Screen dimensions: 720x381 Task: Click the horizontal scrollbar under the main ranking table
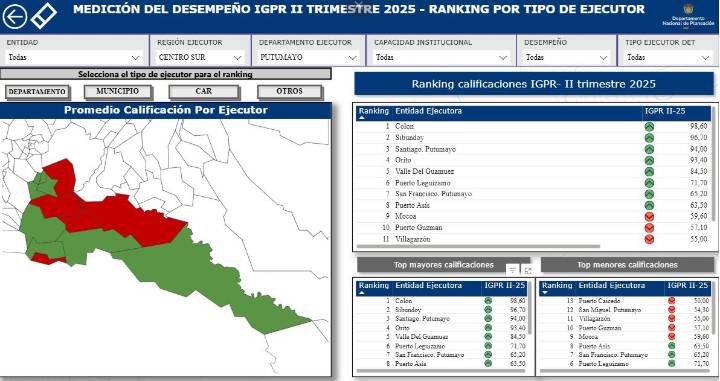click(x=478, y=247)
